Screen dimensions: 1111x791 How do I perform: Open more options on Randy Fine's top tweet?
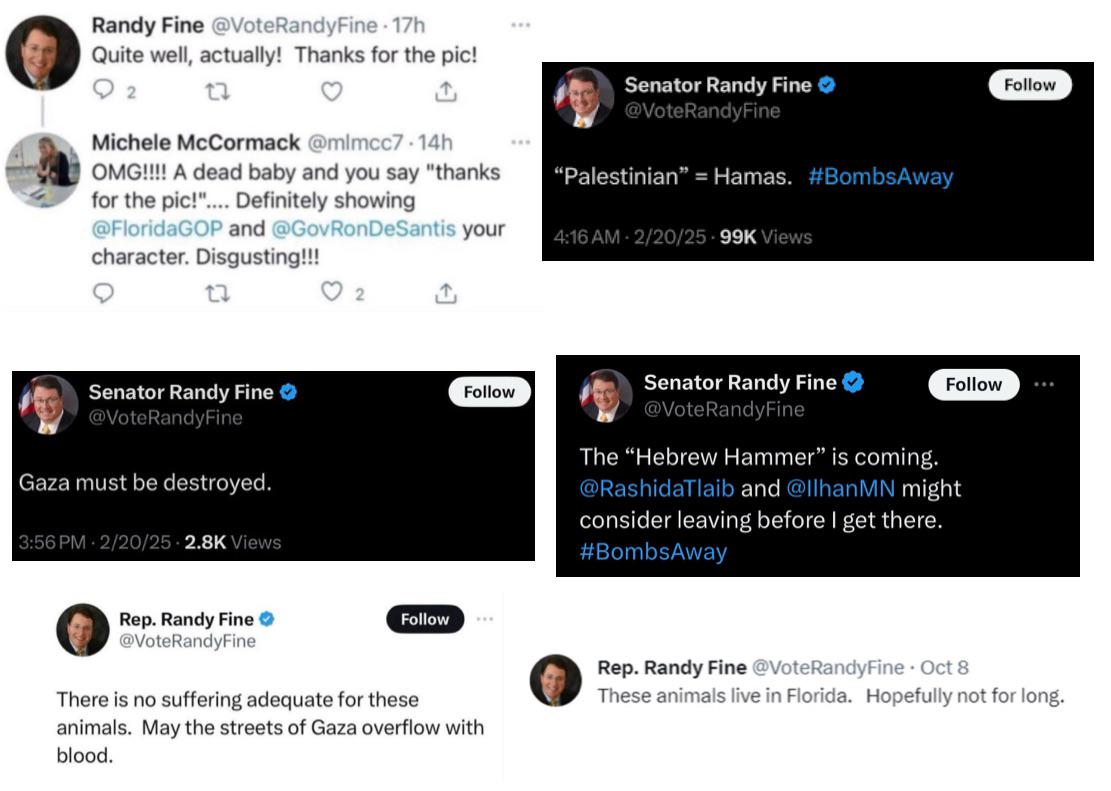[x=520, y=23]
